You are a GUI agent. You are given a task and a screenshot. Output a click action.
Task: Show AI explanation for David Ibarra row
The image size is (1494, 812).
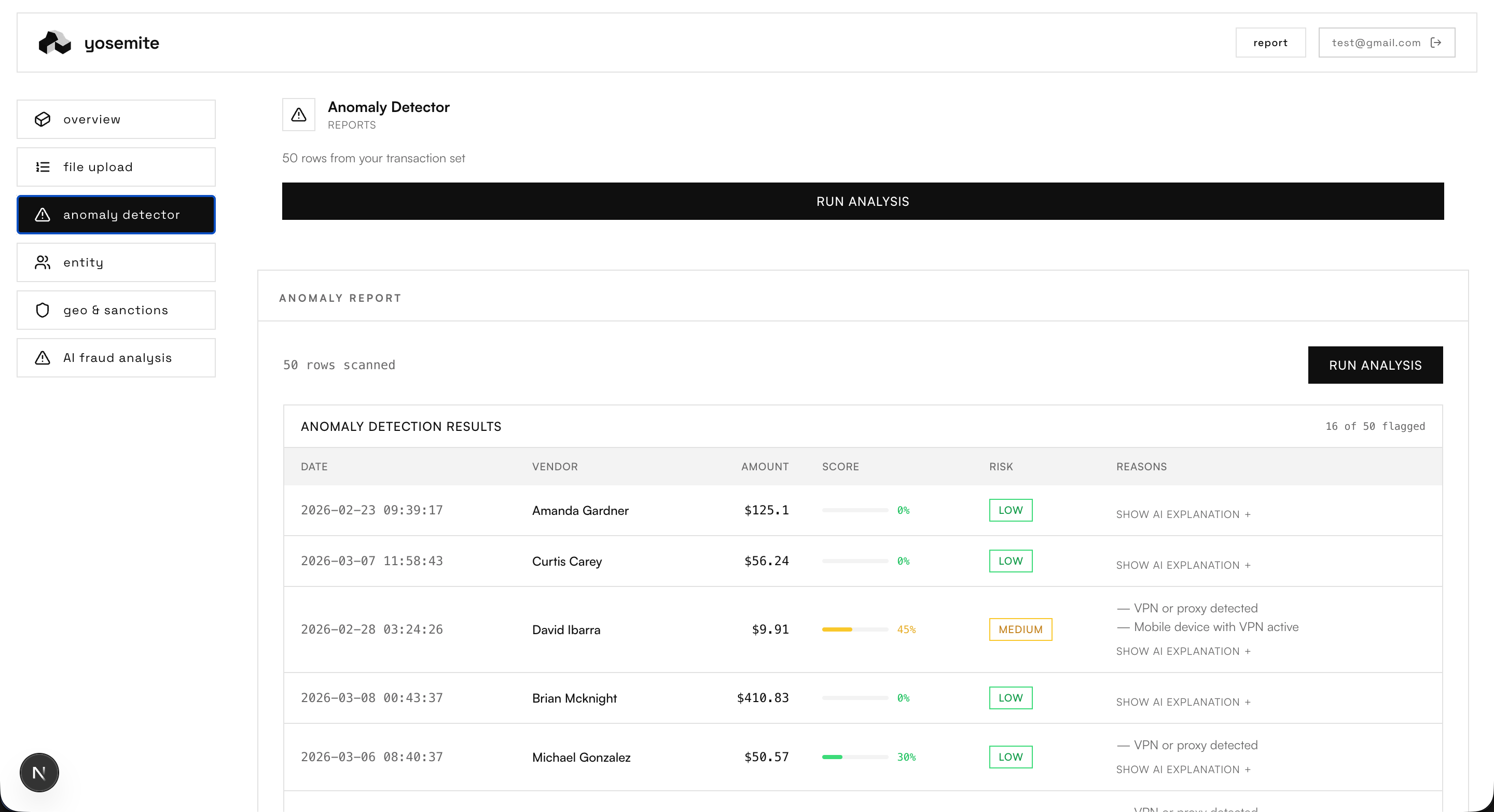coord(1183,651)
